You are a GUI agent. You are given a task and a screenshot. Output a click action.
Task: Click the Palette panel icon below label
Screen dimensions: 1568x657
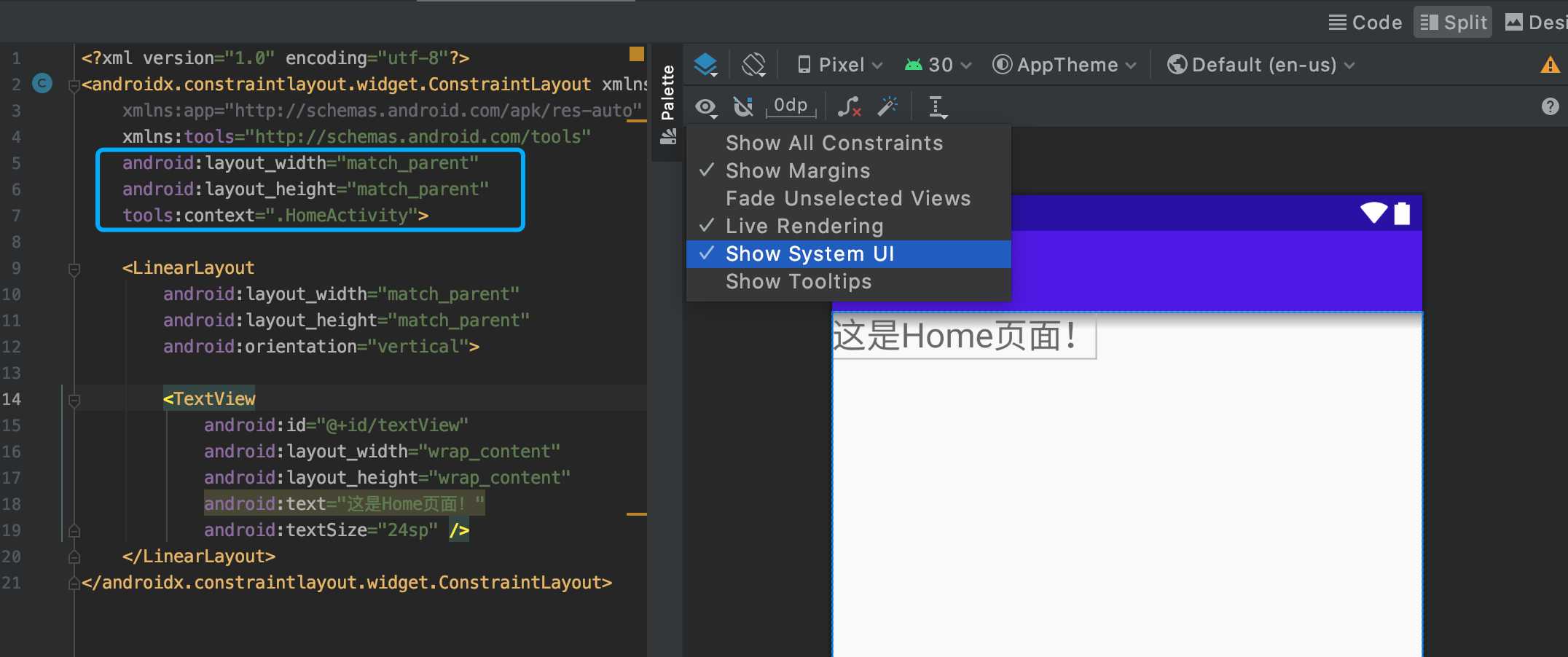point(668,136)
